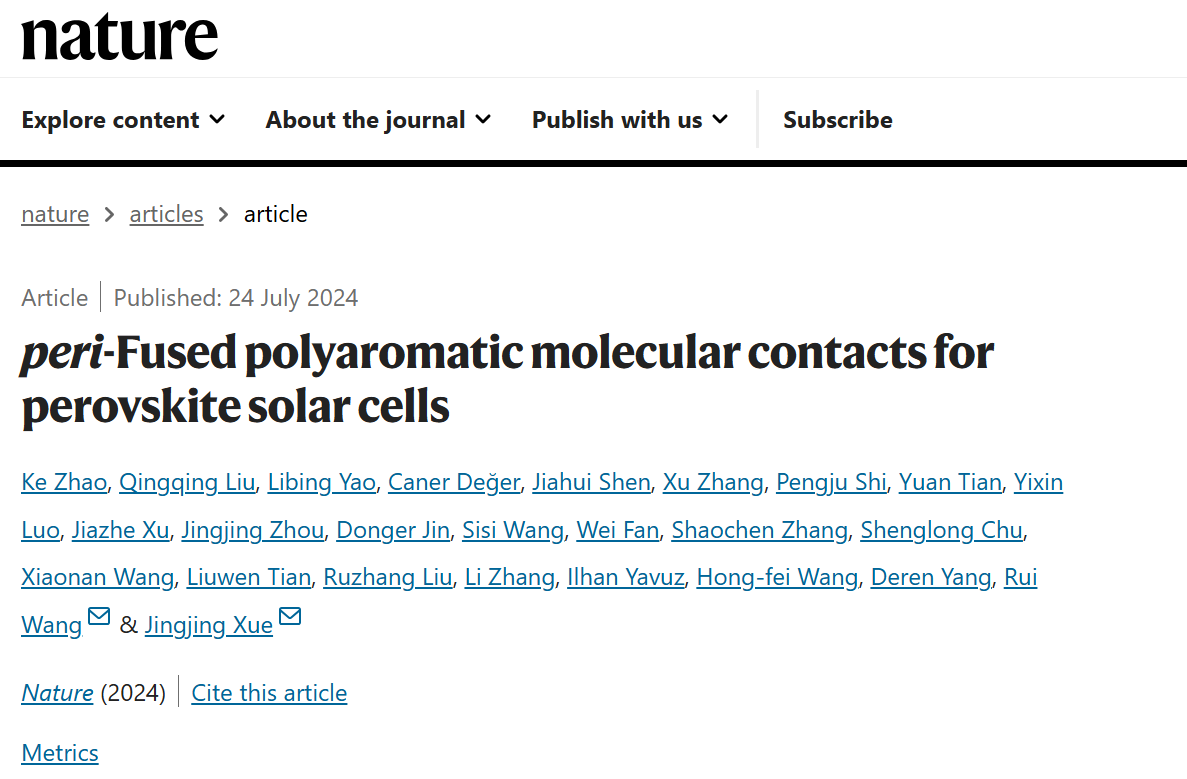Select author Ilhan Yavuz link
1187x779 pixels.
pyautogui.click(x=625, y=577)
